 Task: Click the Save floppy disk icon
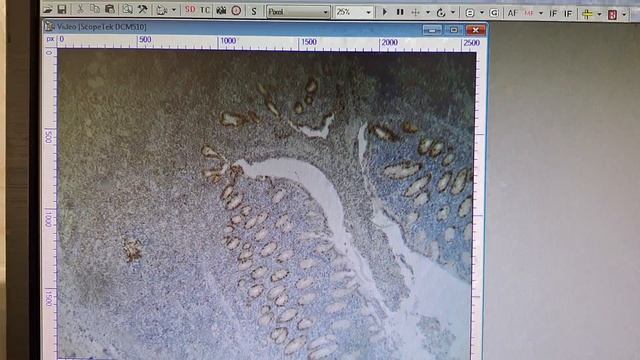click(x=62, y=9)
